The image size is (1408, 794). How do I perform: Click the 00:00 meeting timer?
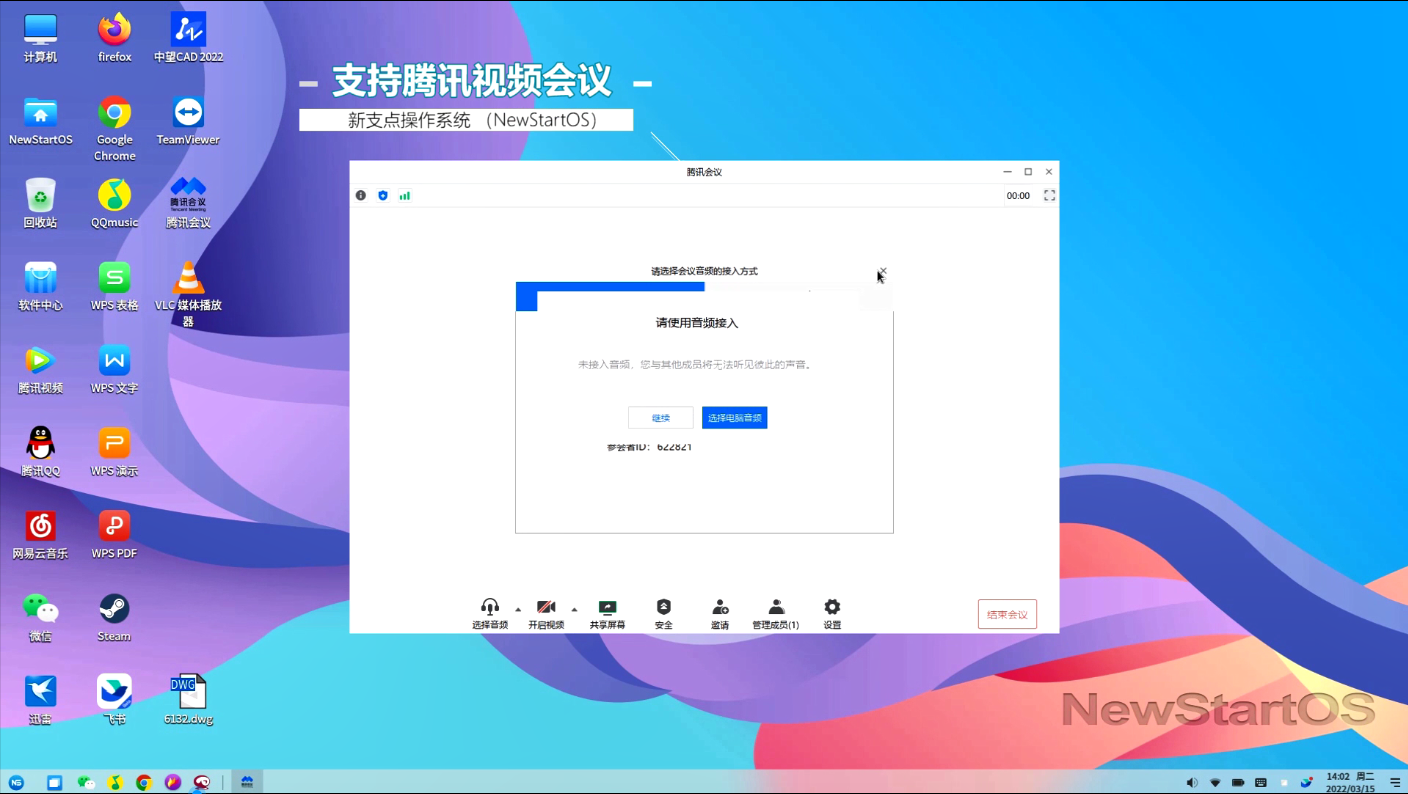pyautogui.click(x=1018, y=196)
